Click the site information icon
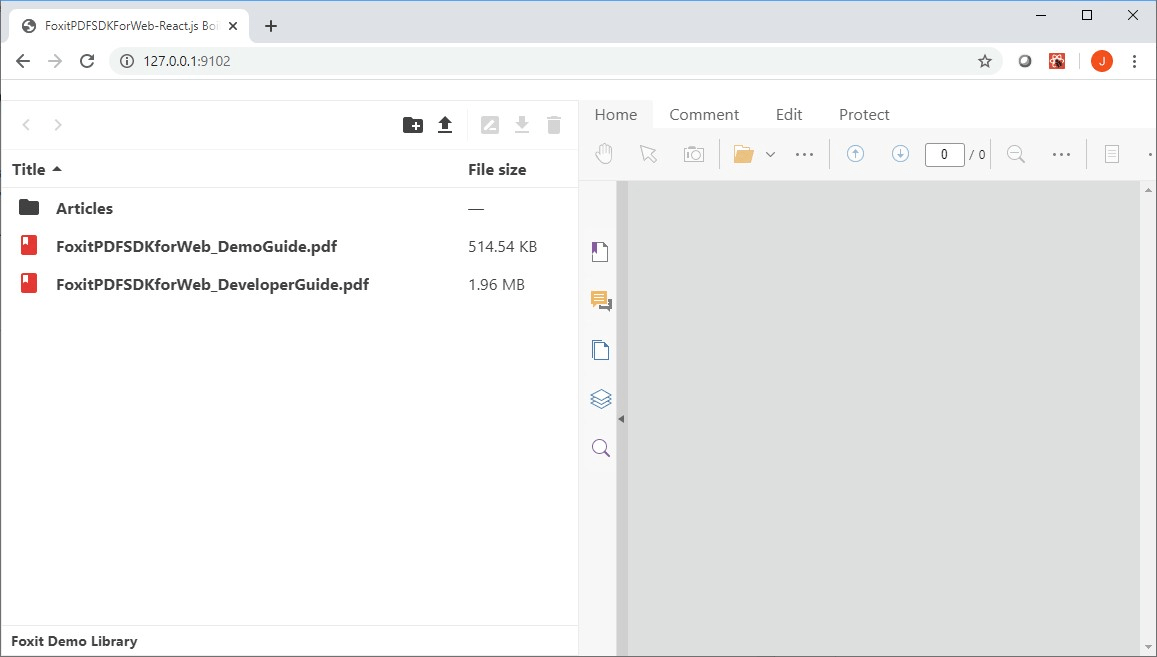Image resolution: width=1157 pixels, height=657 pixels. click(127, 61)
